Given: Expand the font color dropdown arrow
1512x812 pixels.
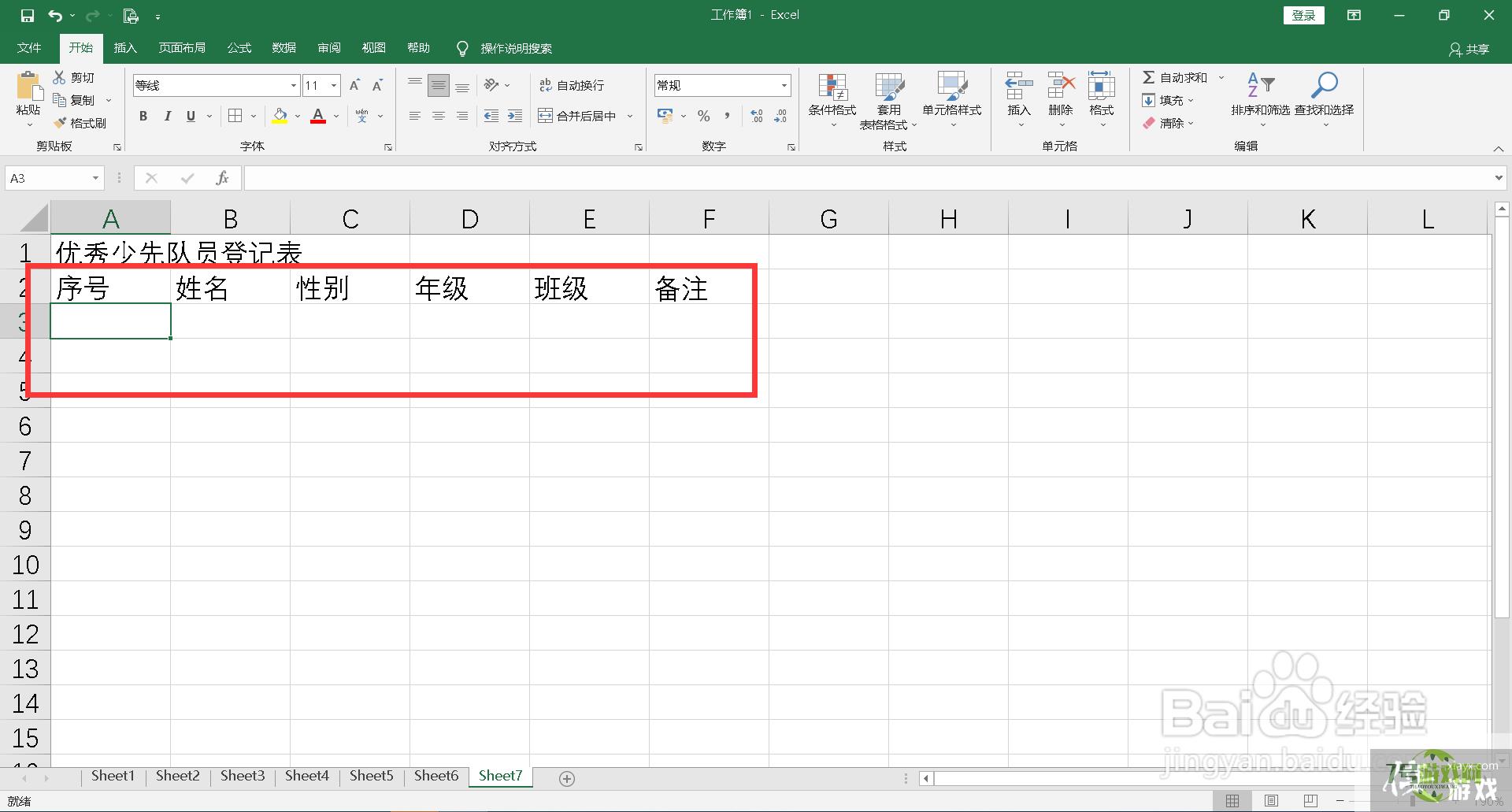Looking at the screenshot, I should (x=336, y=116).
